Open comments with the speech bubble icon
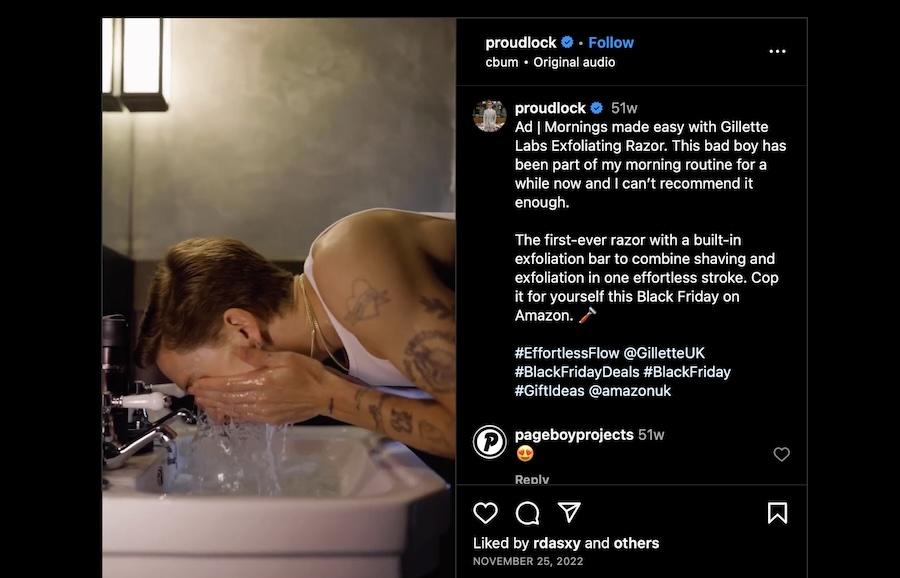900x578 pixels. [x=527, y=513]
